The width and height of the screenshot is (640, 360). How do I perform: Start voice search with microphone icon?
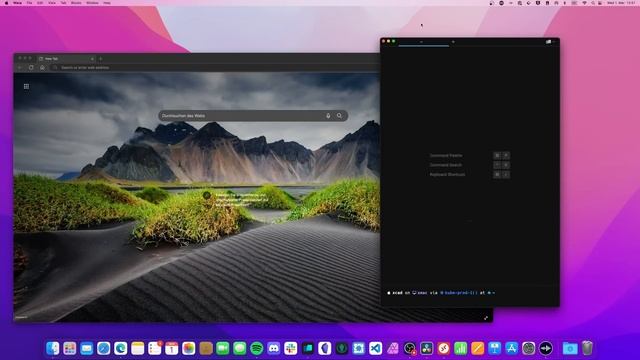pos(328,116)
